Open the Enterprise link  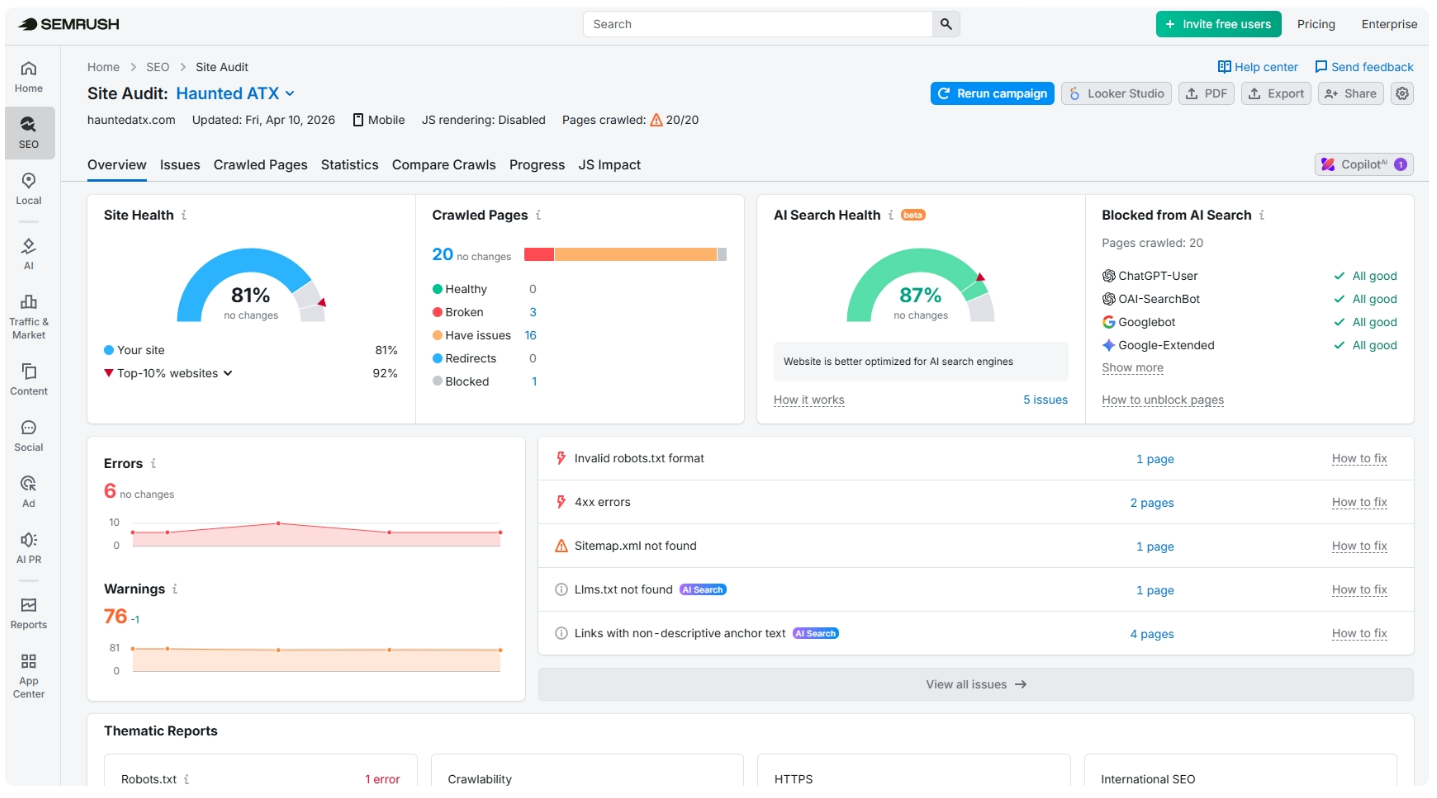[1389, 24]
